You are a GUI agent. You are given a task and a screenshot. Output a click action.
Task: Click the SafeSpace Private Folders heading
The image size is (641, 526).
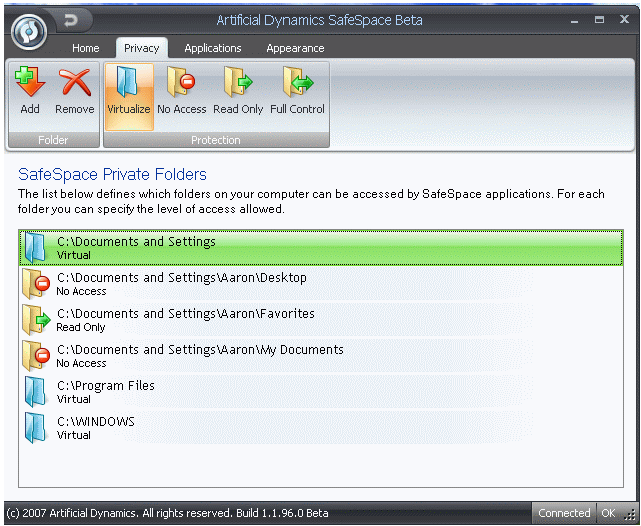coord(112,175)
